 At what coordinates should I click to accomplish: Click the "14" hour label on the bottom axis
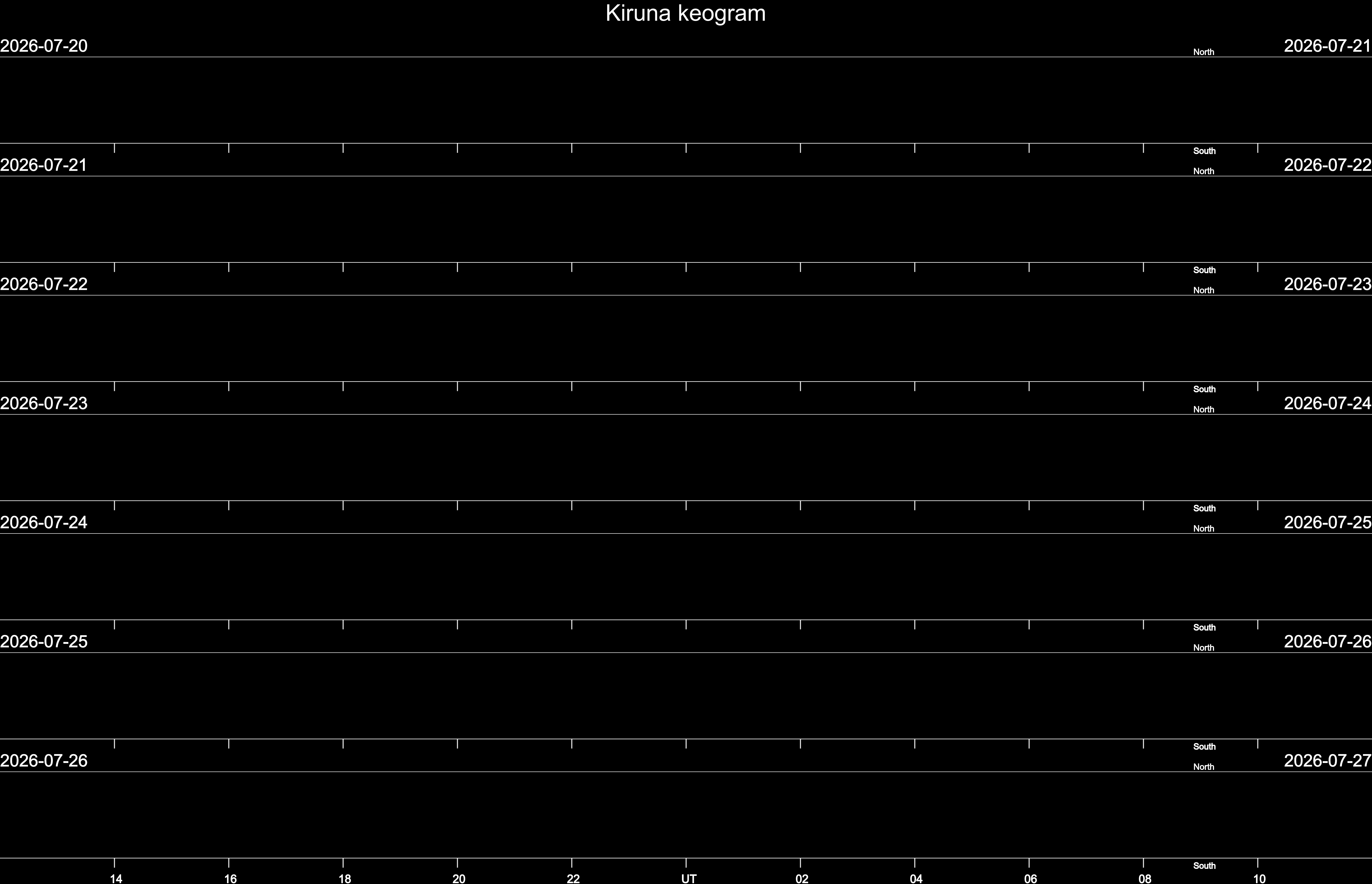(x=116, y=878)
